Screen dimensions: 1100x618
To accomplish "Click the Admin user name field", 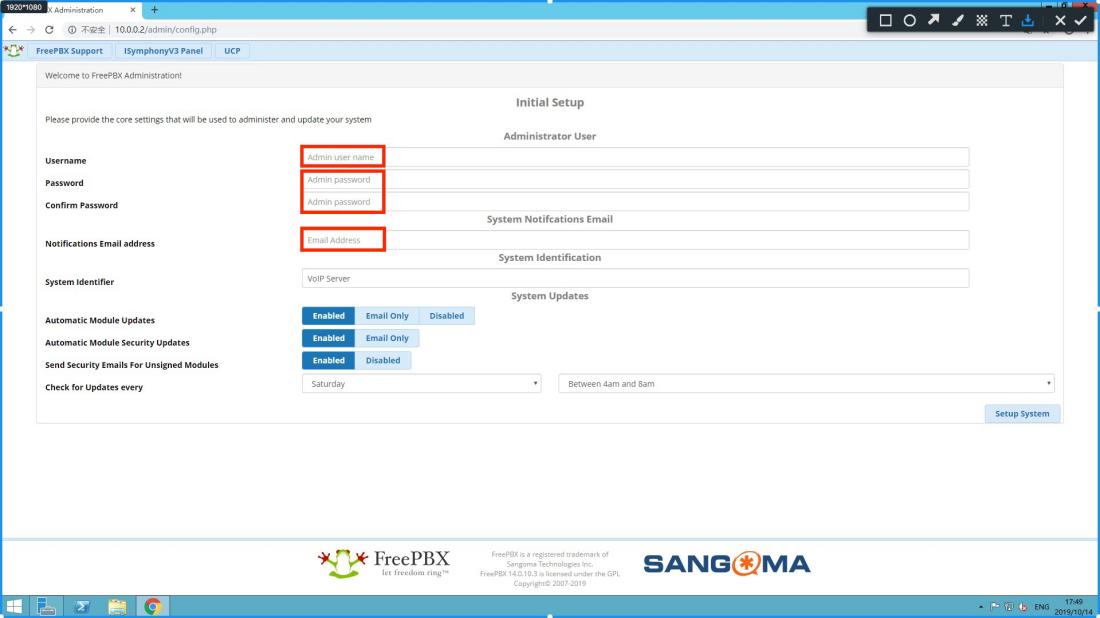I will [x=635, y=157].
